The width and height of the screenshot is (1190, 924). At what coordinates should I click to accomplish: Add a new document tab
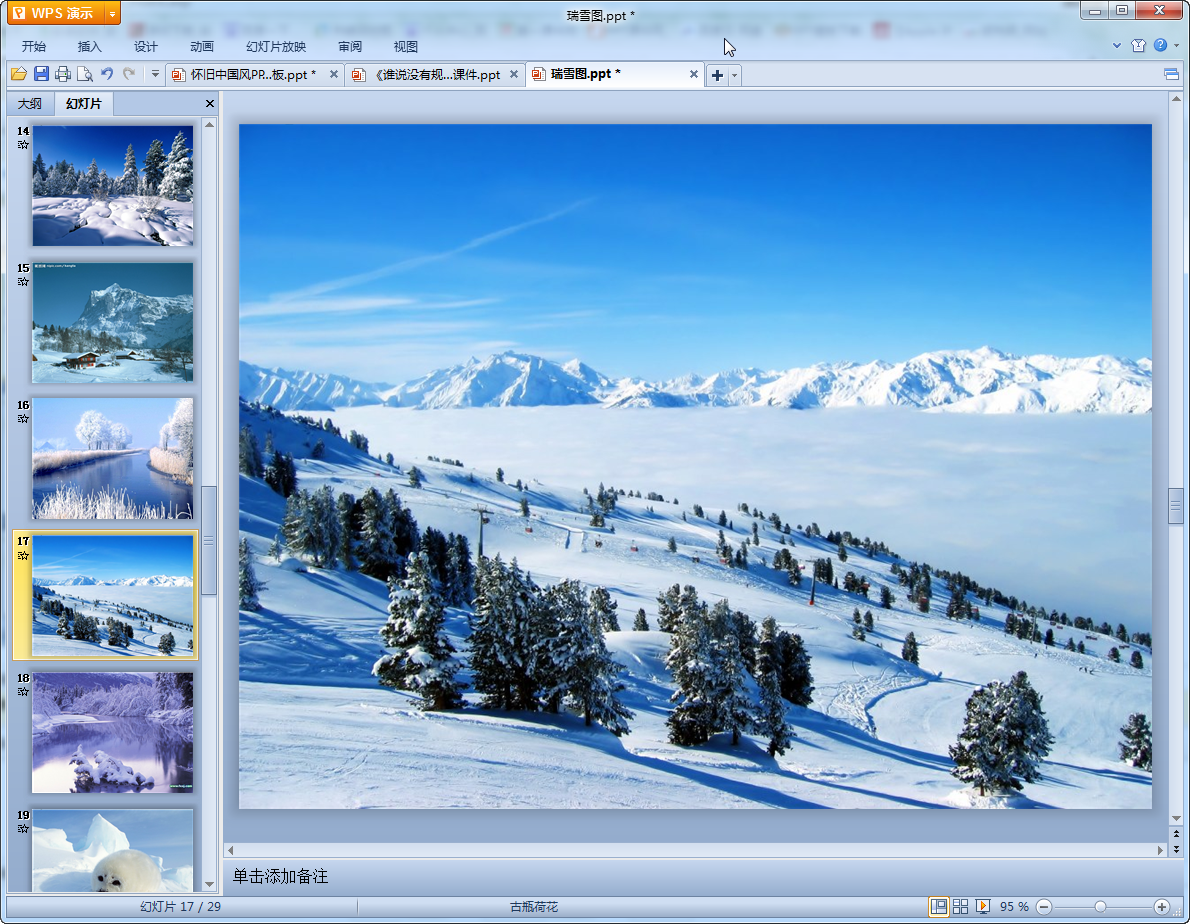click(717, 75)
